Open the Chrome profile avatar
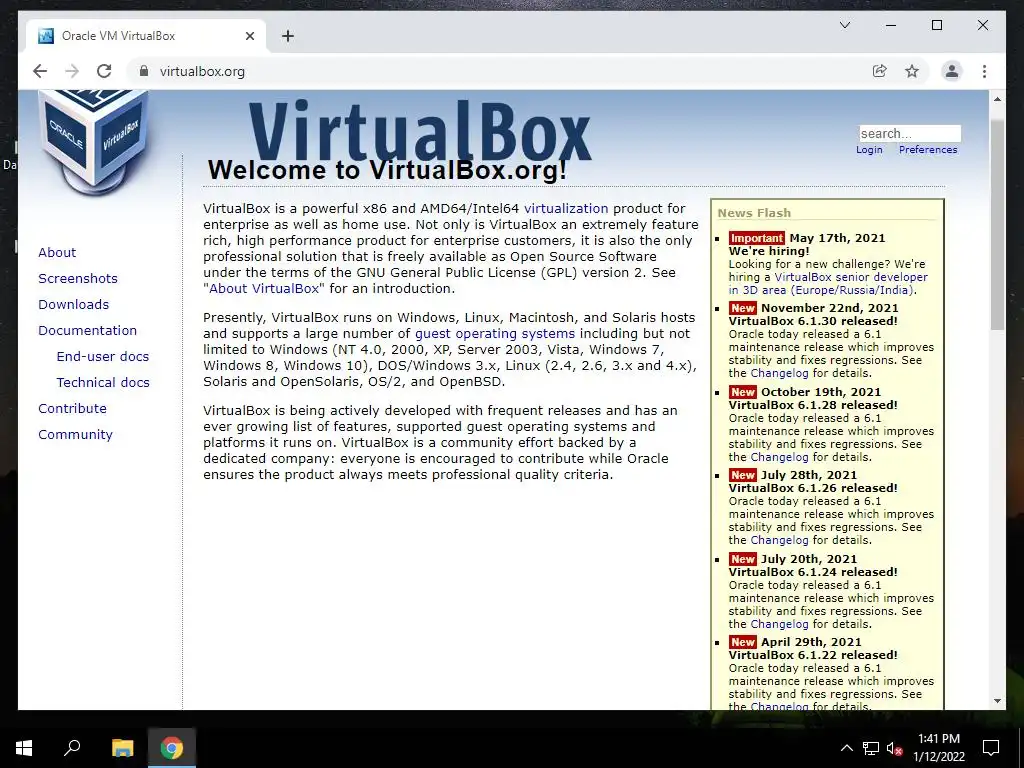The width and height of the screenshot is (1024, 768). click(x=952, y=71)
